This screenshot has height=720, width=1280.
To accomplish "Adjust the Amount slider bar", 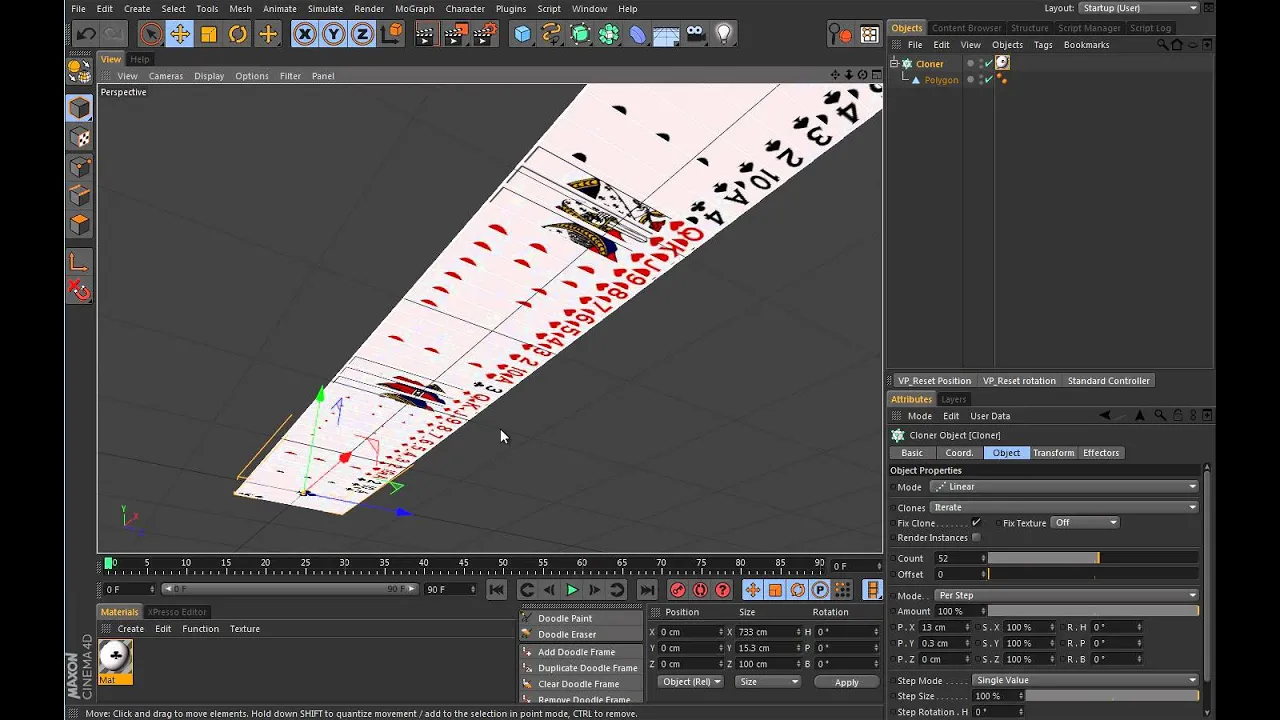I will (x=1092, y=611).
